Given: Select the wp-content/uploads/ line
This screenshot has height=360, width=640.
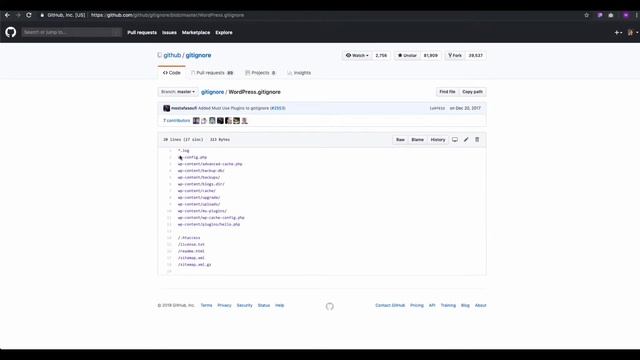Looking at the screenshot, I should pos(199,204).
